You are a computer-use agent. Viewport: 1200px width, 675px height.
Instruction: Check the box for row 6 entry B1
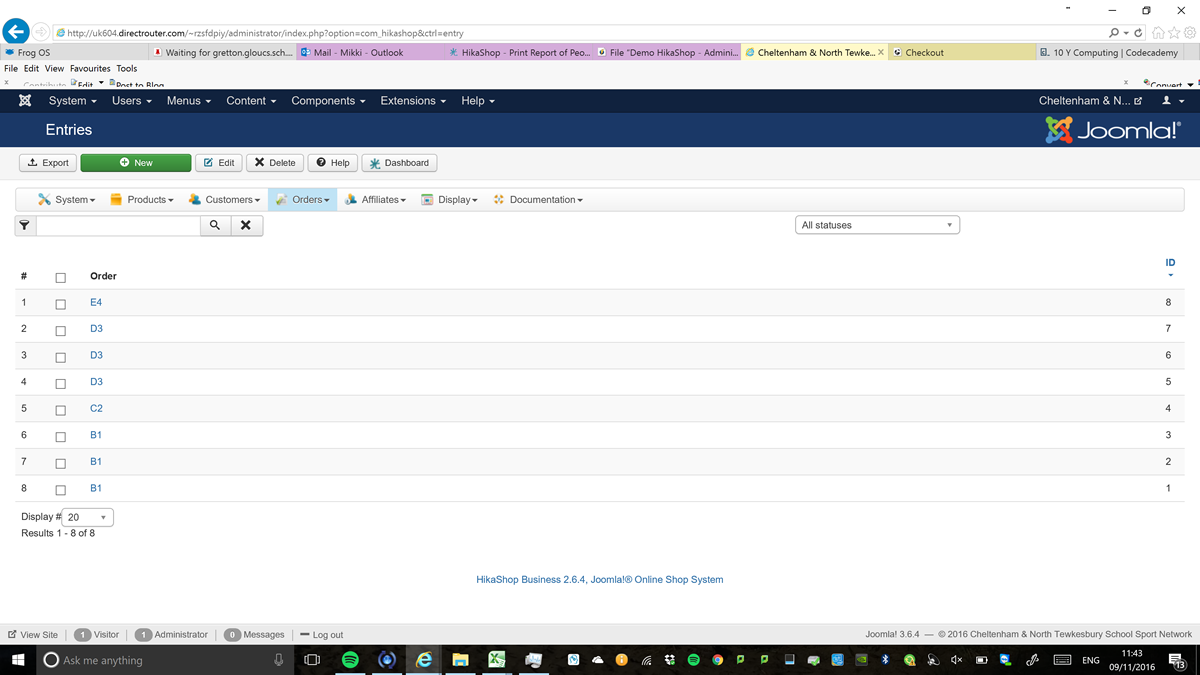tap(60, 437)
